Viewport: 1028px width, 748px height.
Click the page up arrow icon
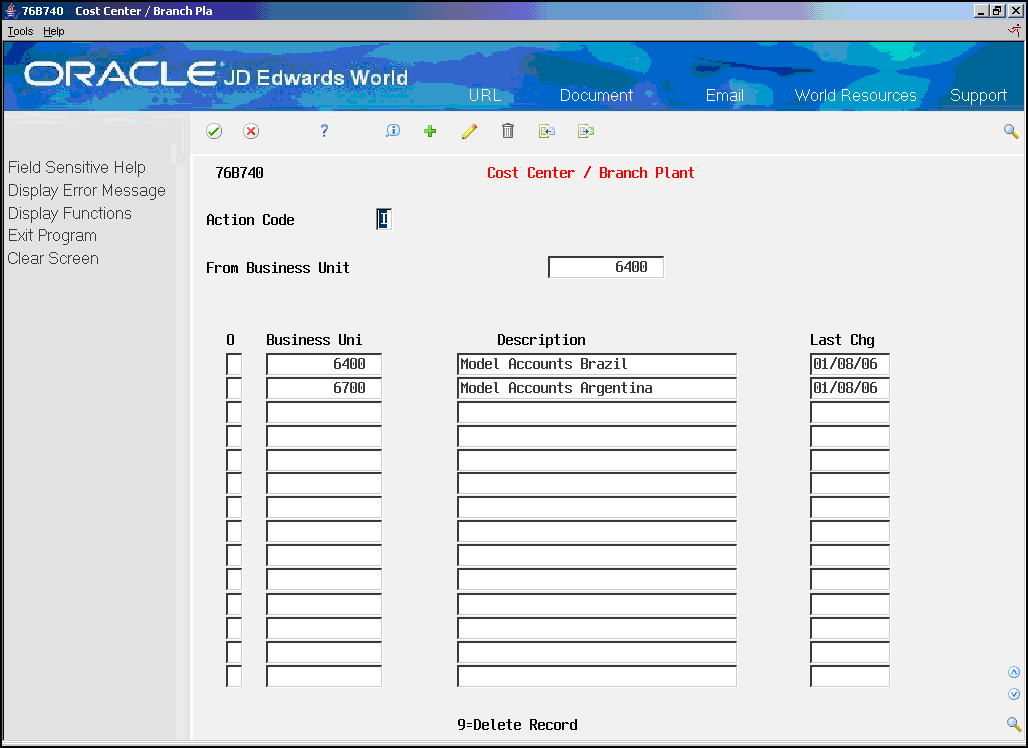click(1014, 672)
